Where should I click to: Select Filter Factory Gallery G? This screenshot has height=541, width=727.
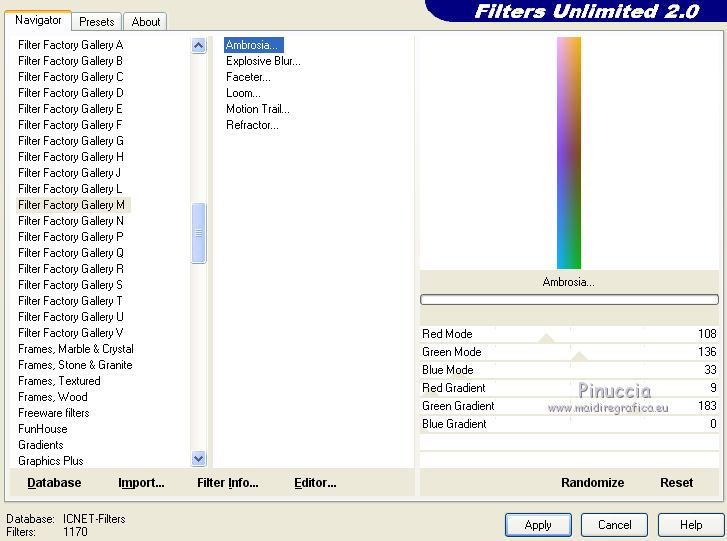pyautogui.click(x=70, y=141)
